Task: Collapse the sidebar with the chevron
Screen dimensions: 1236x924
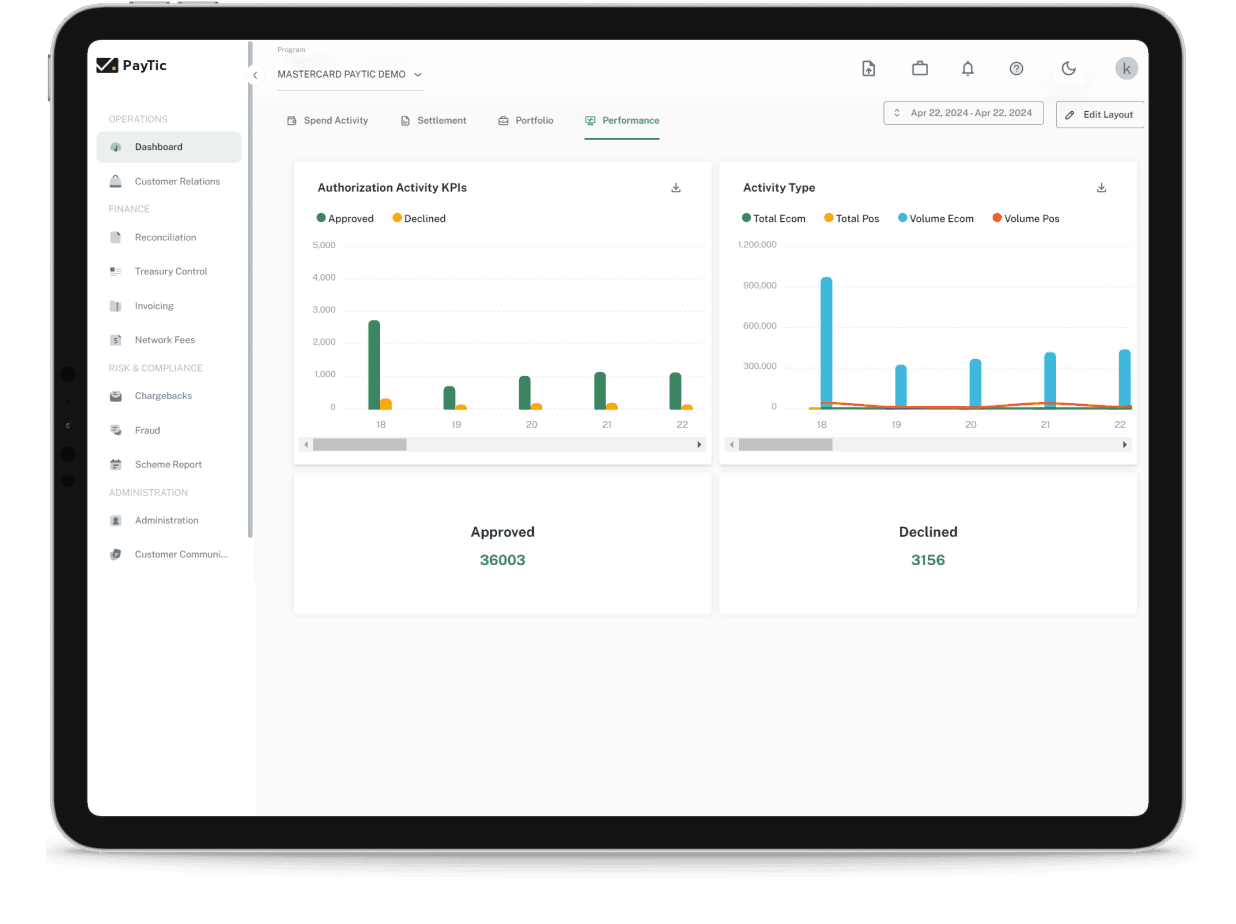Action: coord(255,75)
